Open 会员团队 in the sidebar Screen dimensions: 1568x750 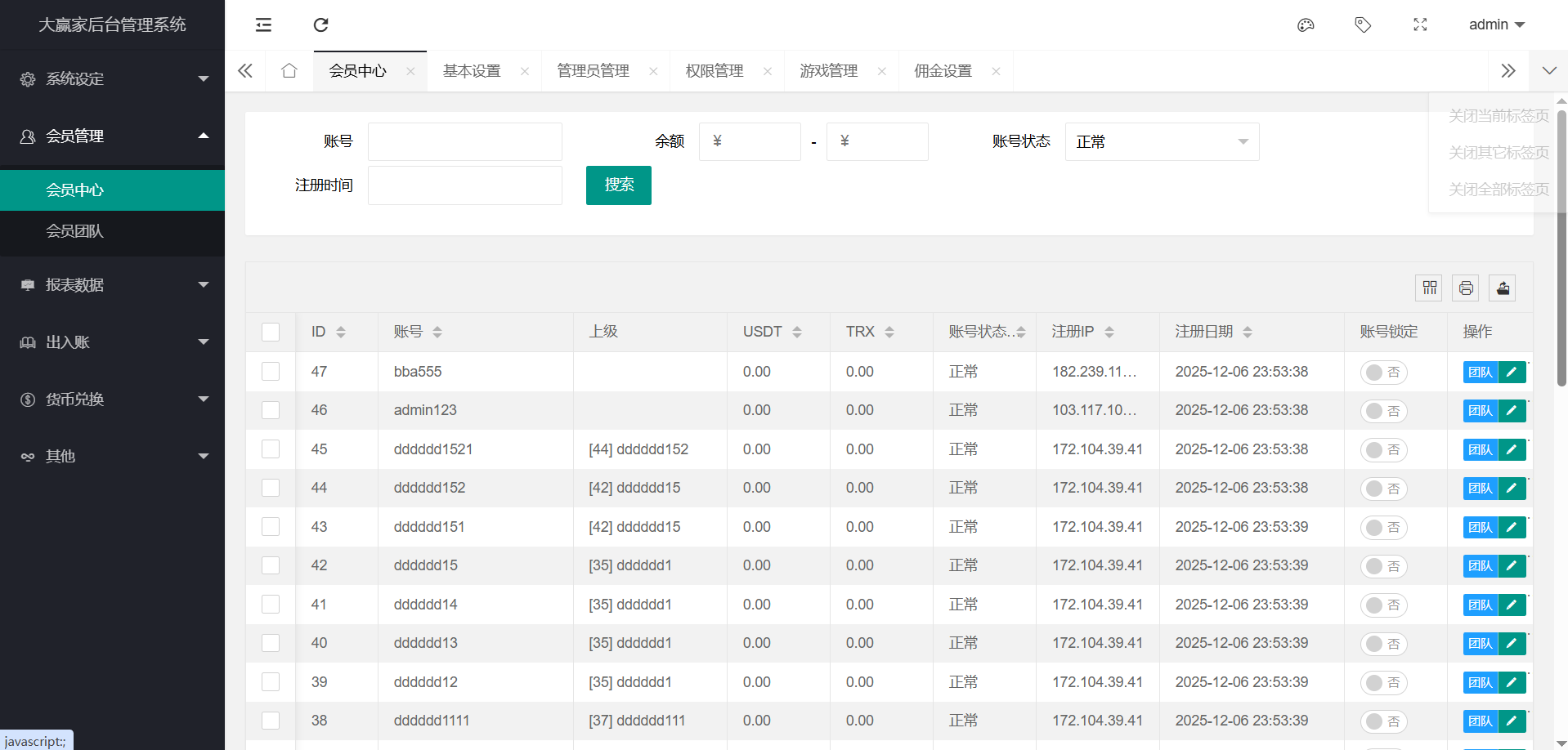click(74, 231)
